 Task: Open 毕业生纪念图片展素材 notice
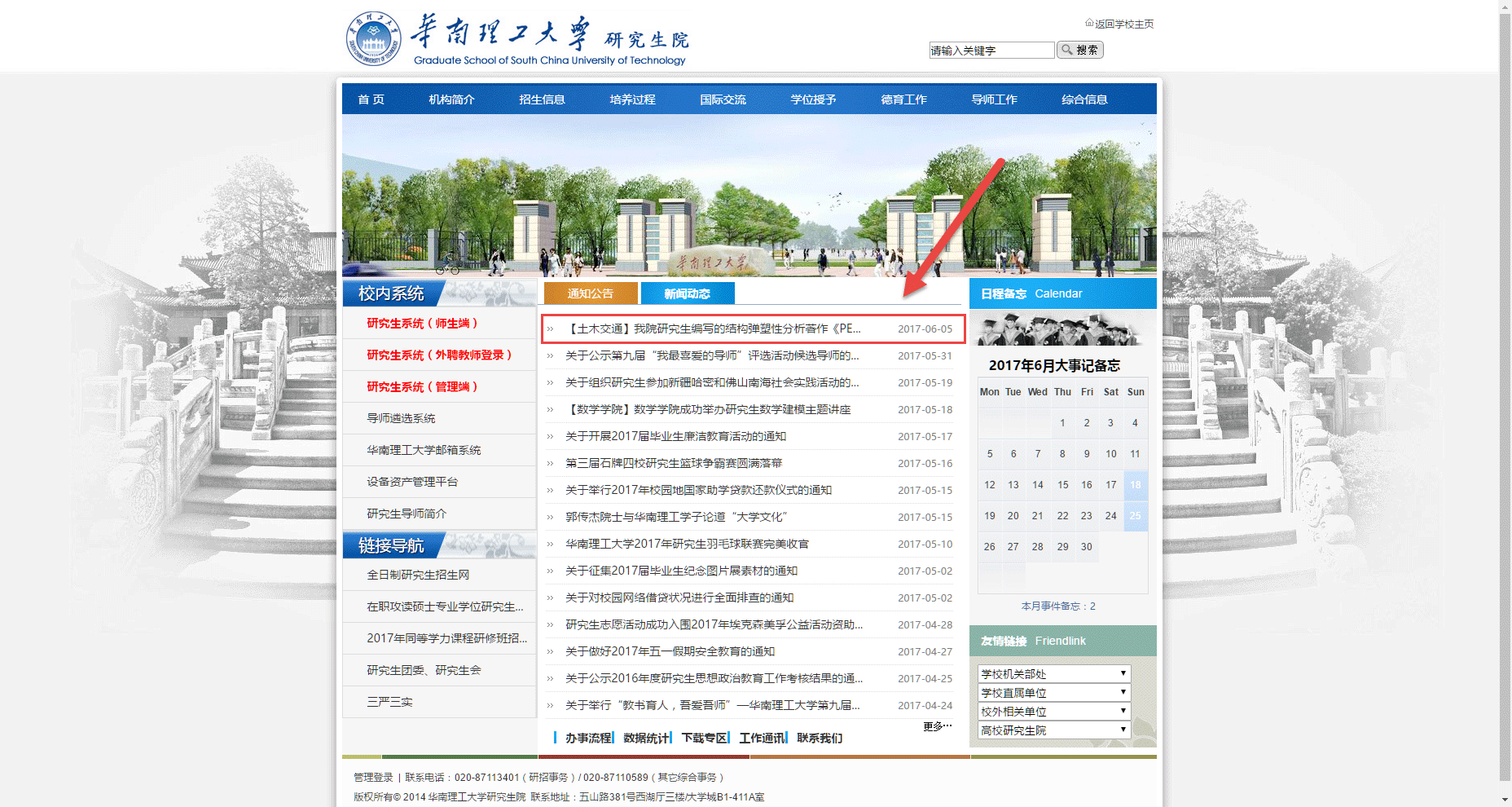[681, 571]
